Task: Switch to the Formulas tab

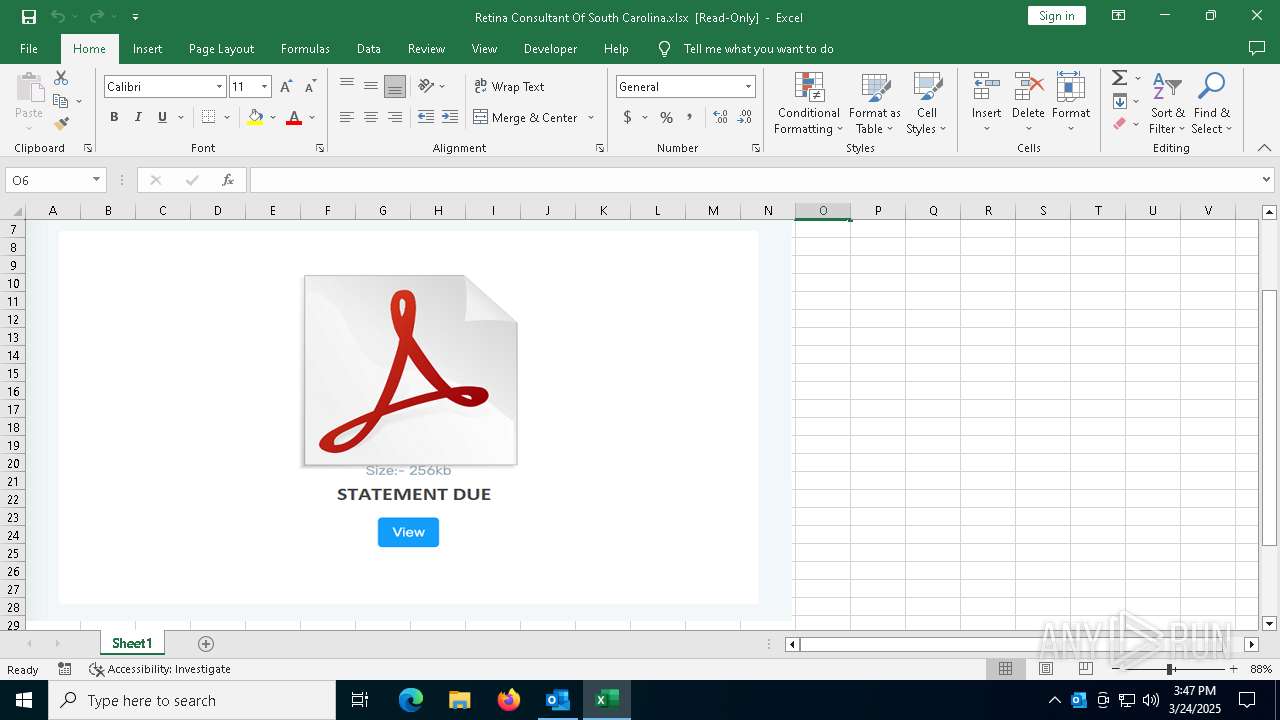Action: pos(305,48)
